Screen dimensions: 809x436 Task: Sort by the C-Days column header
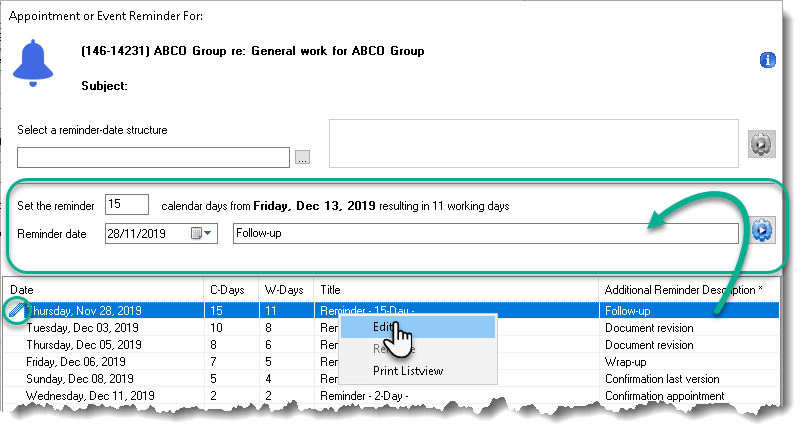point(231,290)
